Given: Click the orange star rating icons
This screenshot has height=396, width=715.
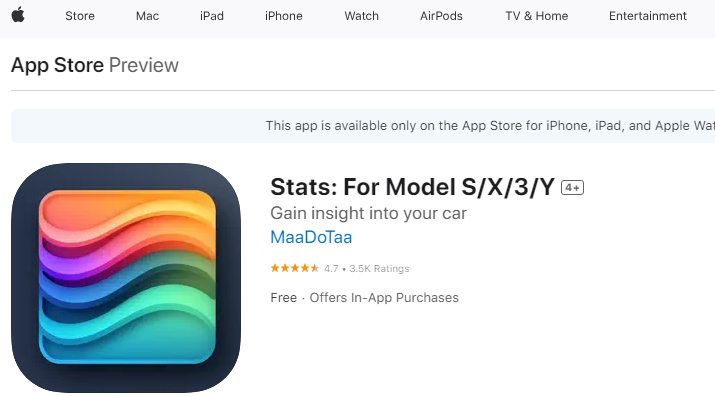Looking at the screenshot, I should click(x=295, y=268).
